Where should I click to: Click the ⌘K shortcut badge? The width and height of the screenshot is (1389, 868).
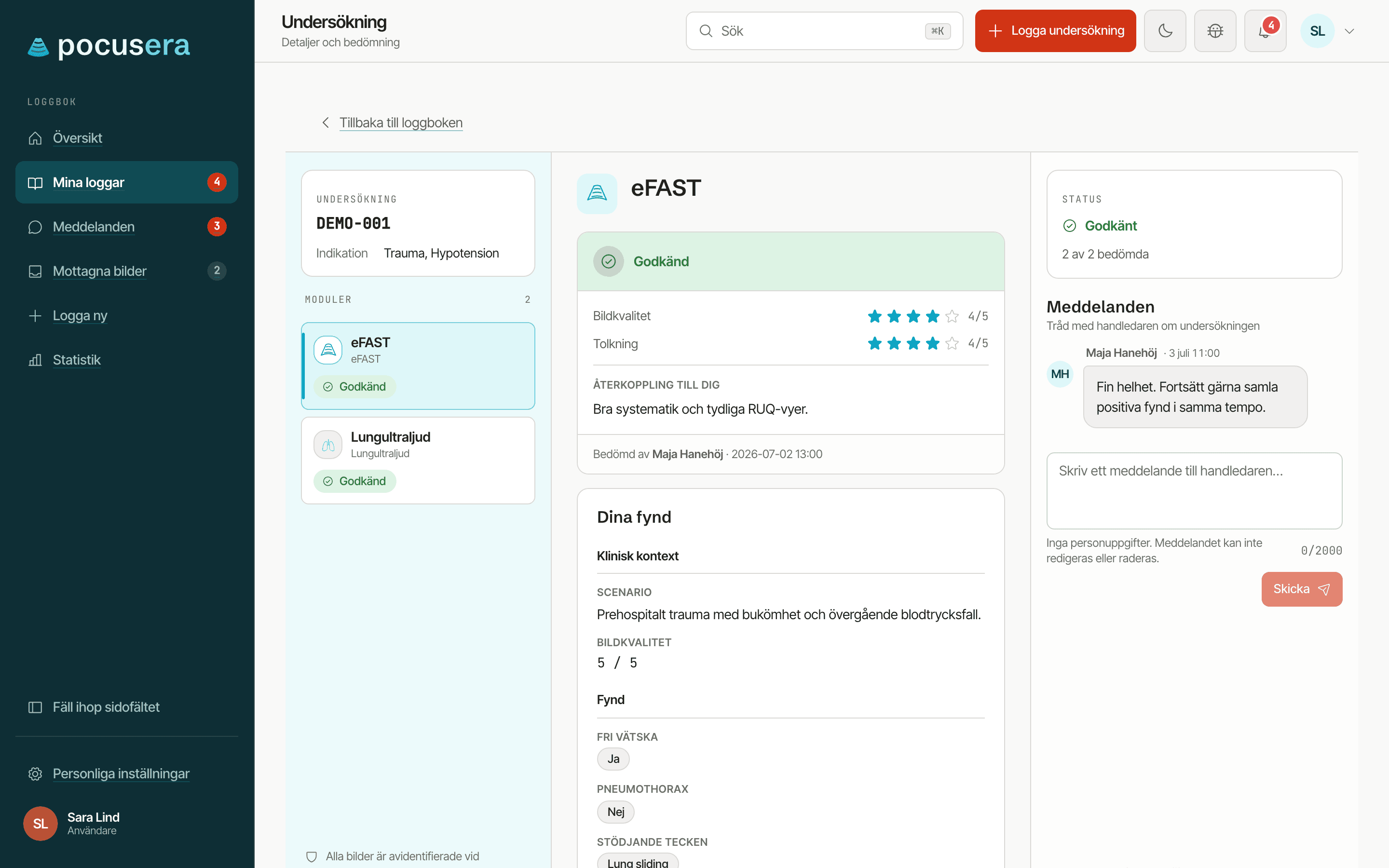937,31
